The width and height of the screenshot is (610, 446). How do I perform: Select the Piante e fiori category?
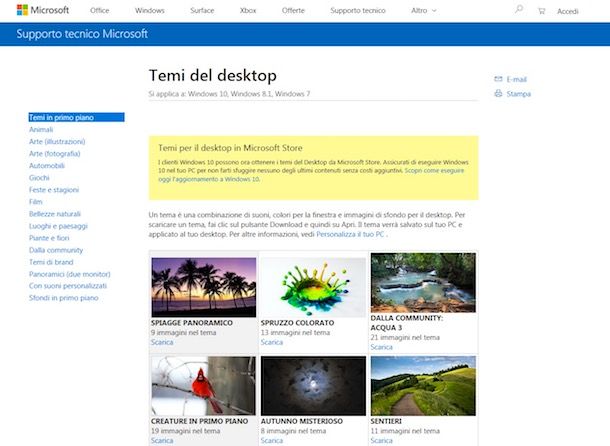coord(49,238)
